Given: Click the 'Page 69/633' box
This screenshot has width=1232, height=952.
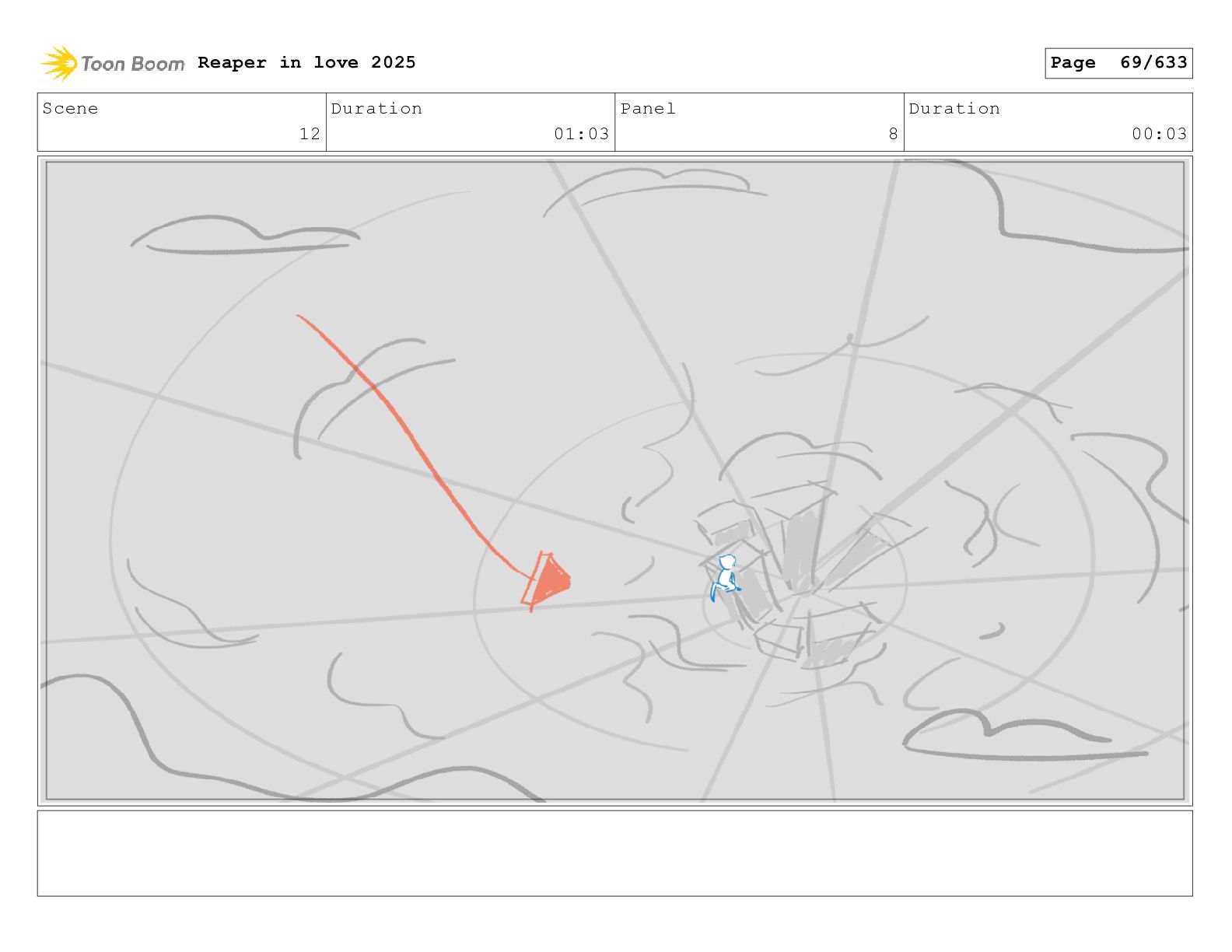Looking at the screenshot, I should (x=1118, y=63).
